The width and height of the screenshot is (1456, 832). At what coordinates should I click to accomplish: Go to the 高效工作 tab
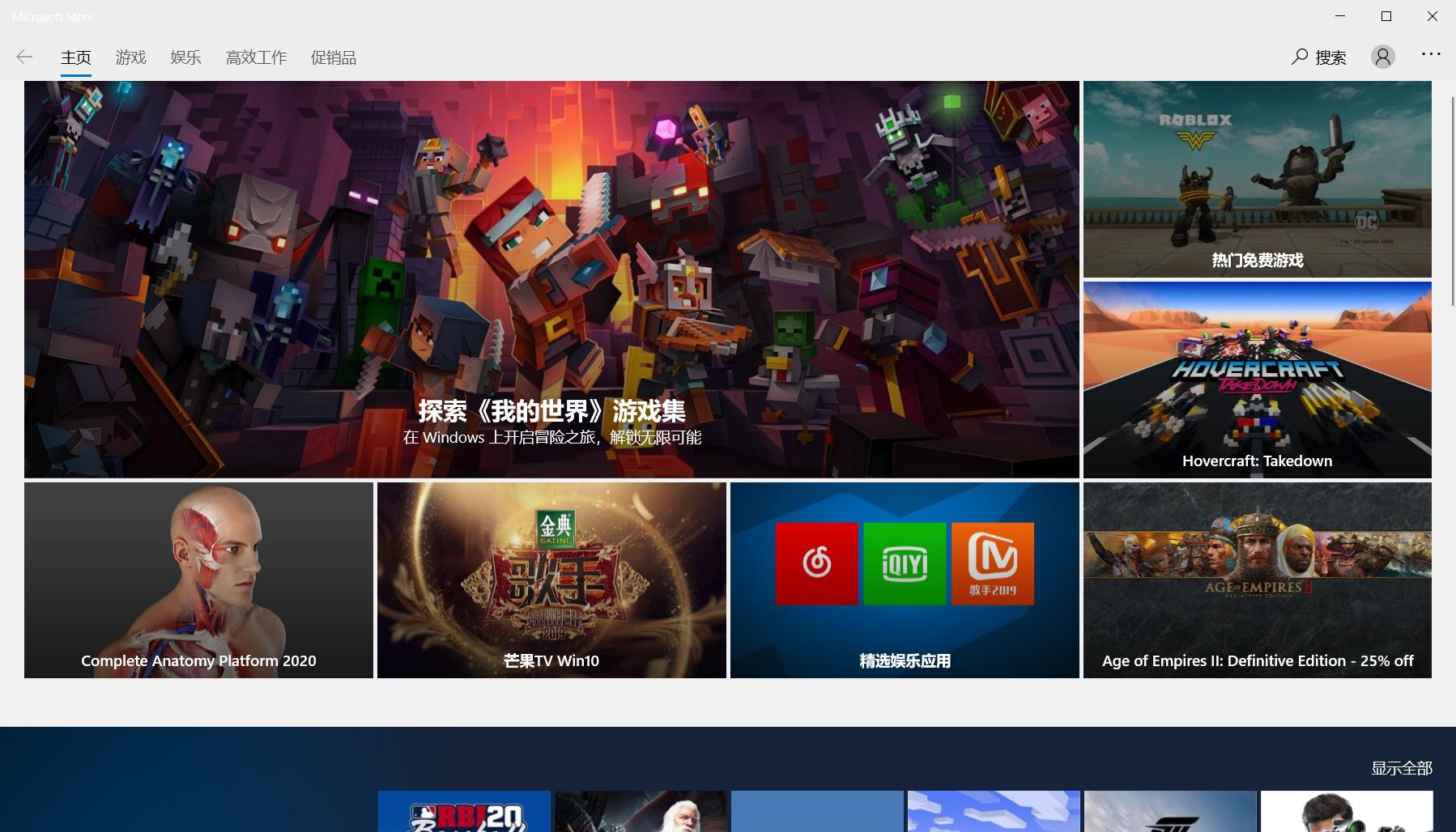point(257,57)
